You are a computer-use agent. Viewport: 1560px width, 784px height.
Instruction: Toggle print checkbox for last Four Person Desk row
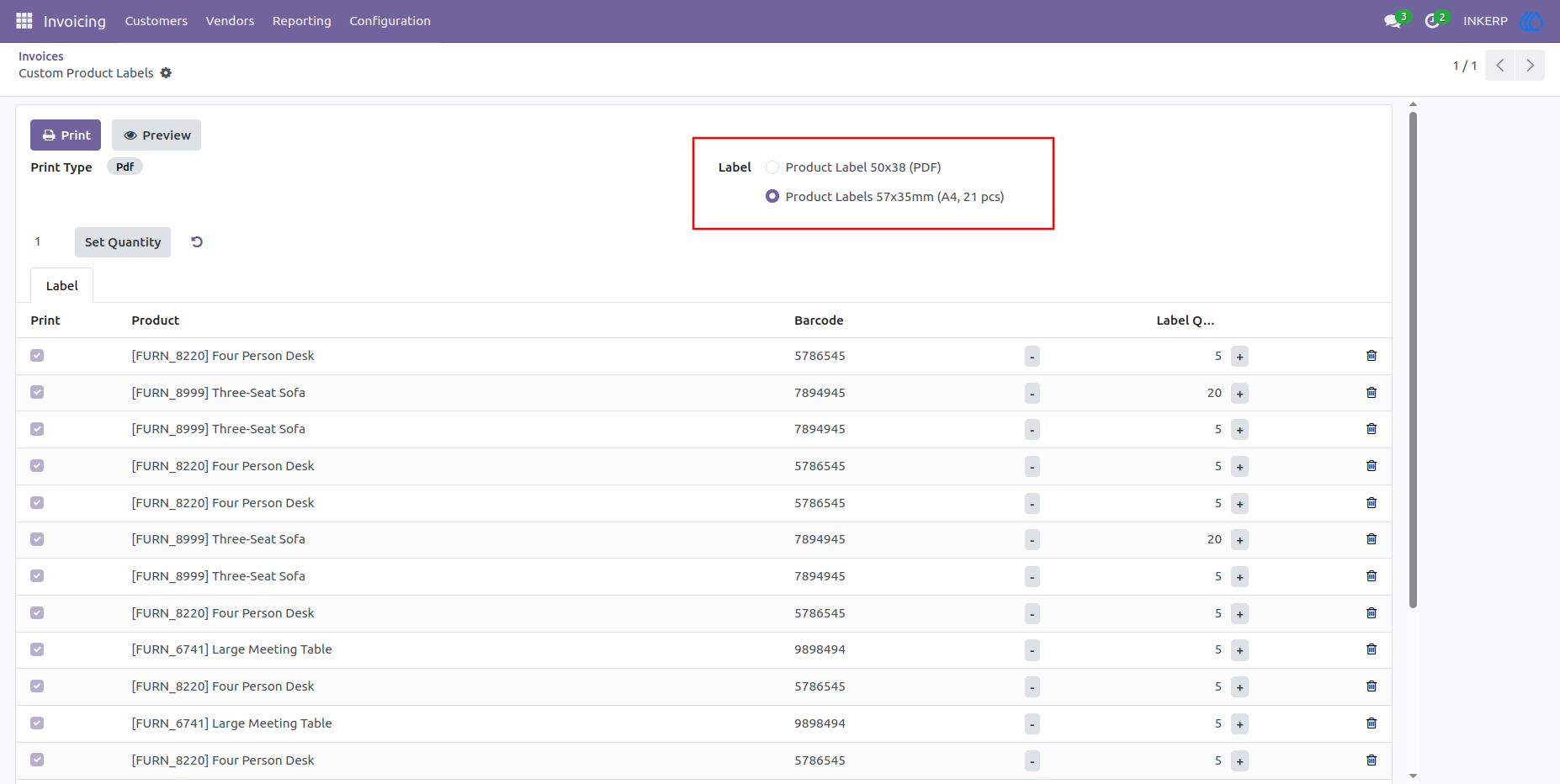point(37,760)
